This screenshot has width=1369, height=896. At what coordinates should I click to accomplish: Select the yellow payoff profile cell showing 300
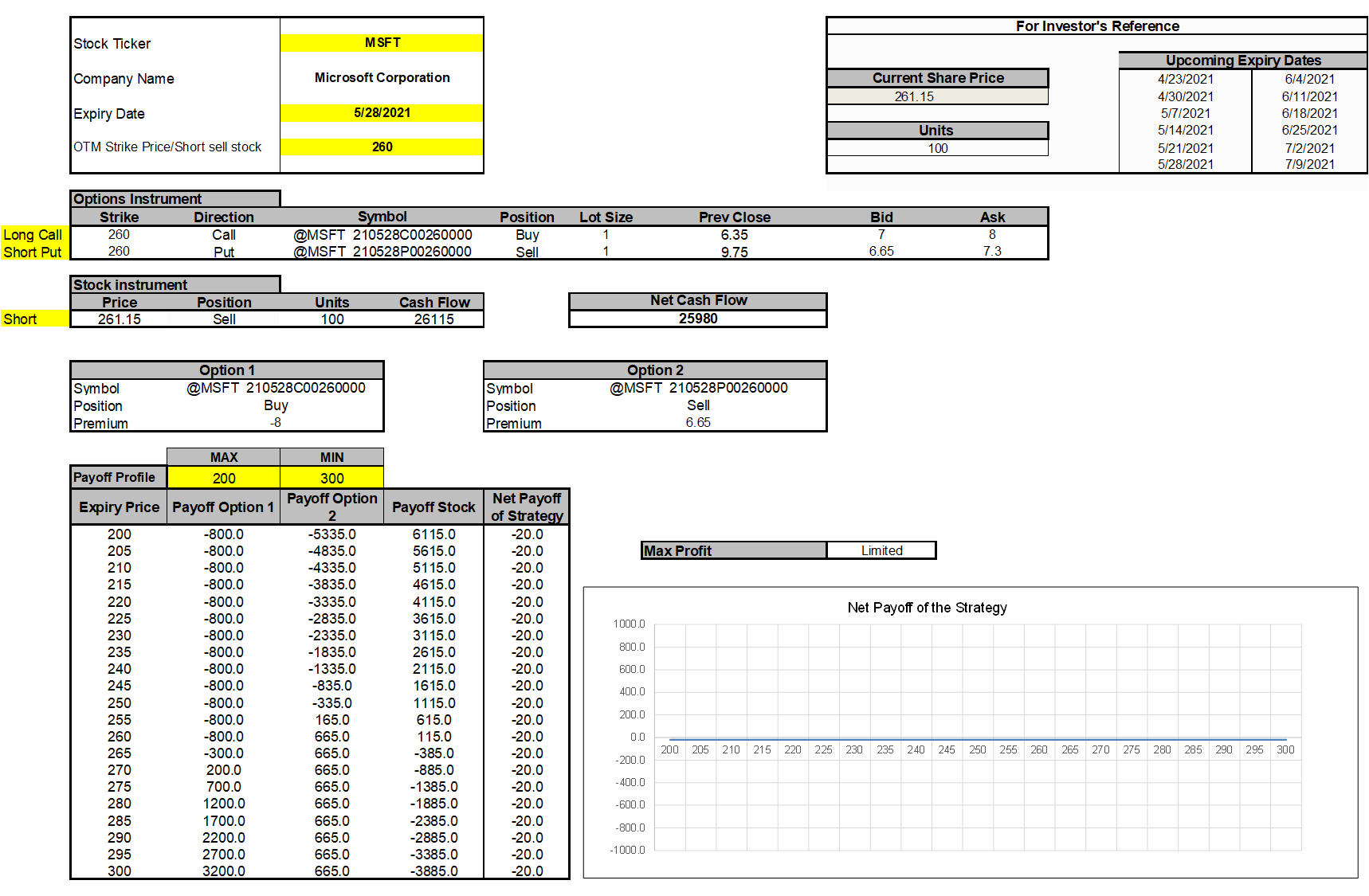point(332,479)
